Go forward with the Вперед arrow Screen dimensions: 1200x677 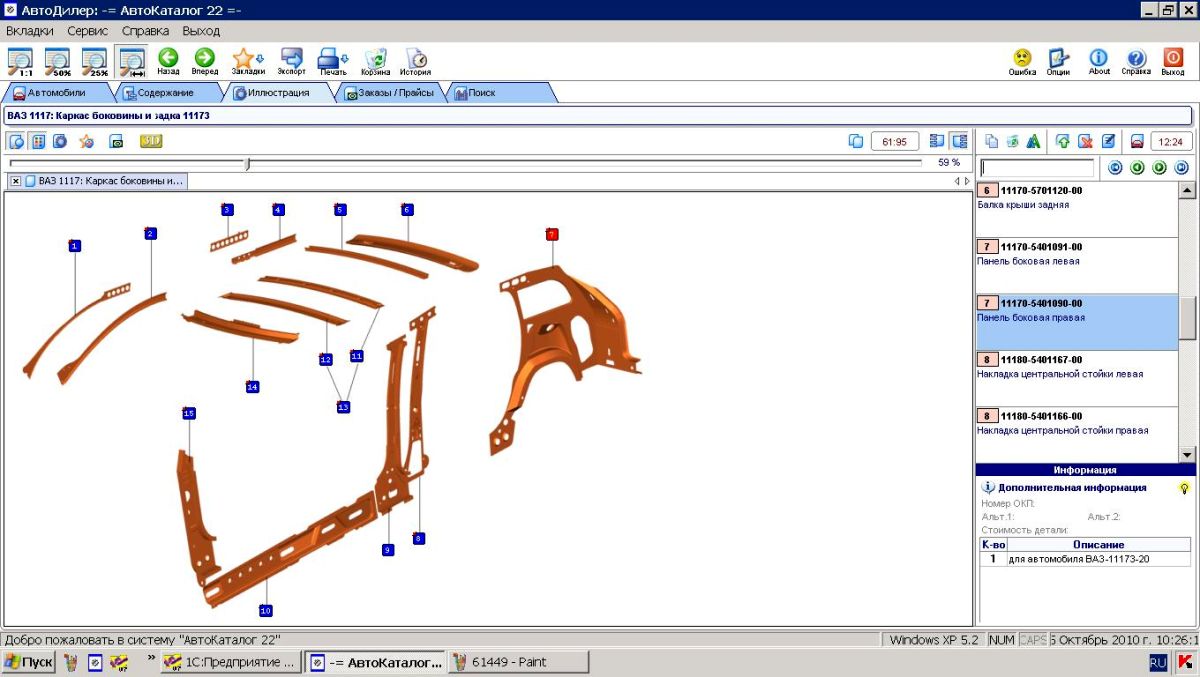[x=205, y=62]
